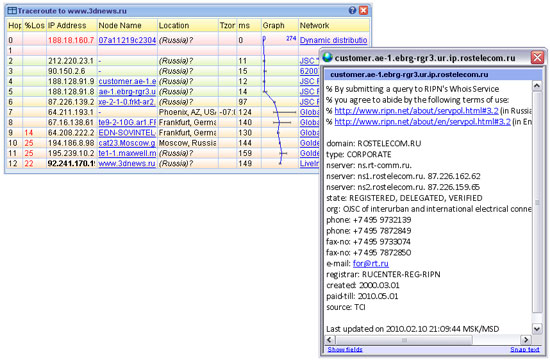
Task: Open the te1-1.maxwell.m node link
Action: [127, 153]
